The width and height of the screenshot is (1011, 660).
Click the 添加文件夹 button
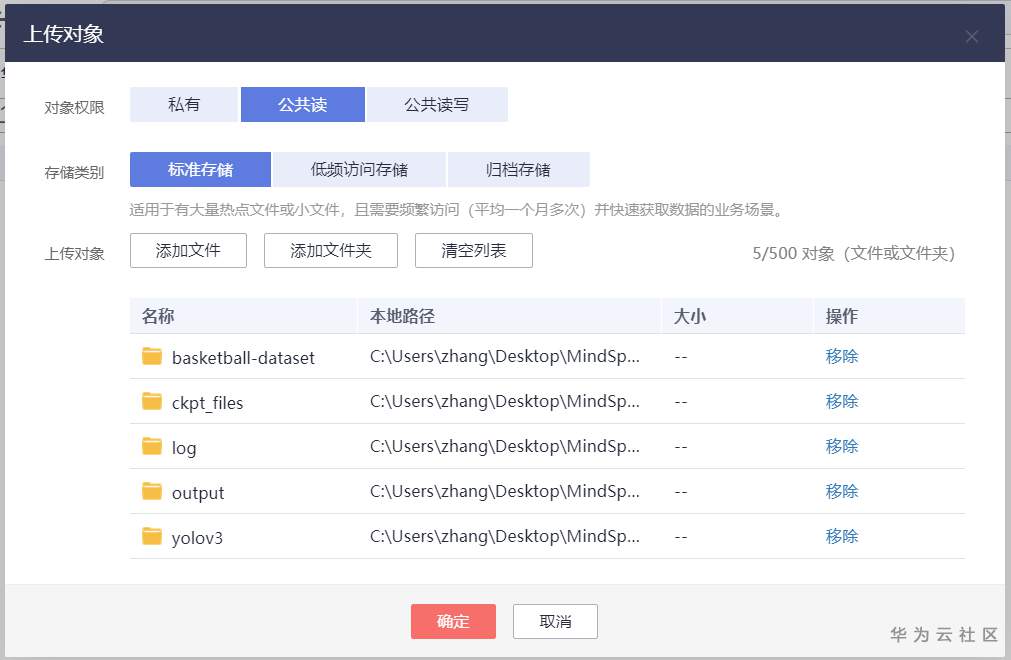pos(331,251)
